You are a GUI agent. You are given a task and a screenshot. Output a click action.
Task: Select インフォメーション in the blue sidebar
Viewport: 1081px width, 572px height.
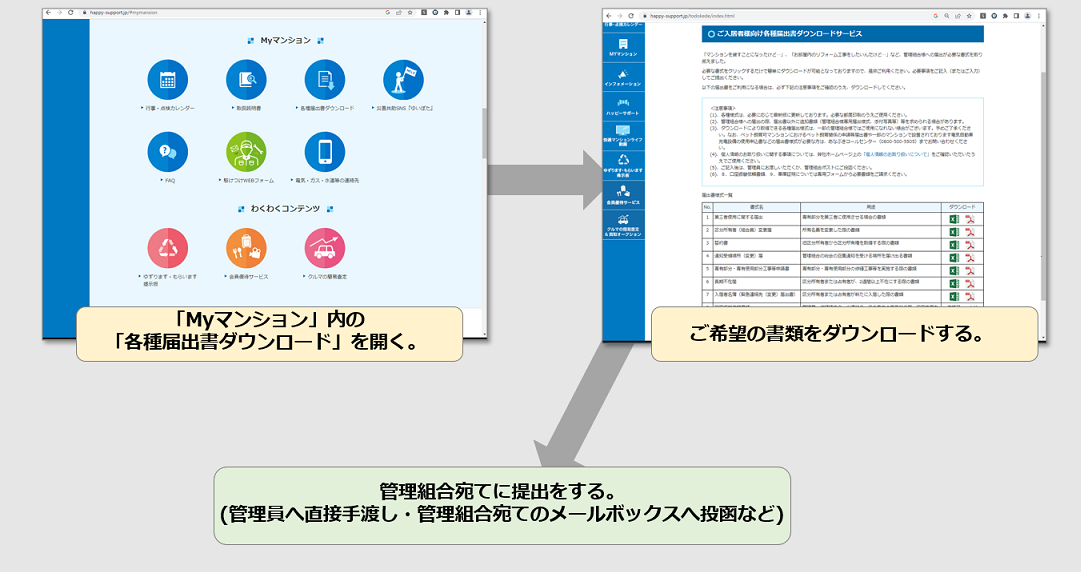(x=623, y=78)
